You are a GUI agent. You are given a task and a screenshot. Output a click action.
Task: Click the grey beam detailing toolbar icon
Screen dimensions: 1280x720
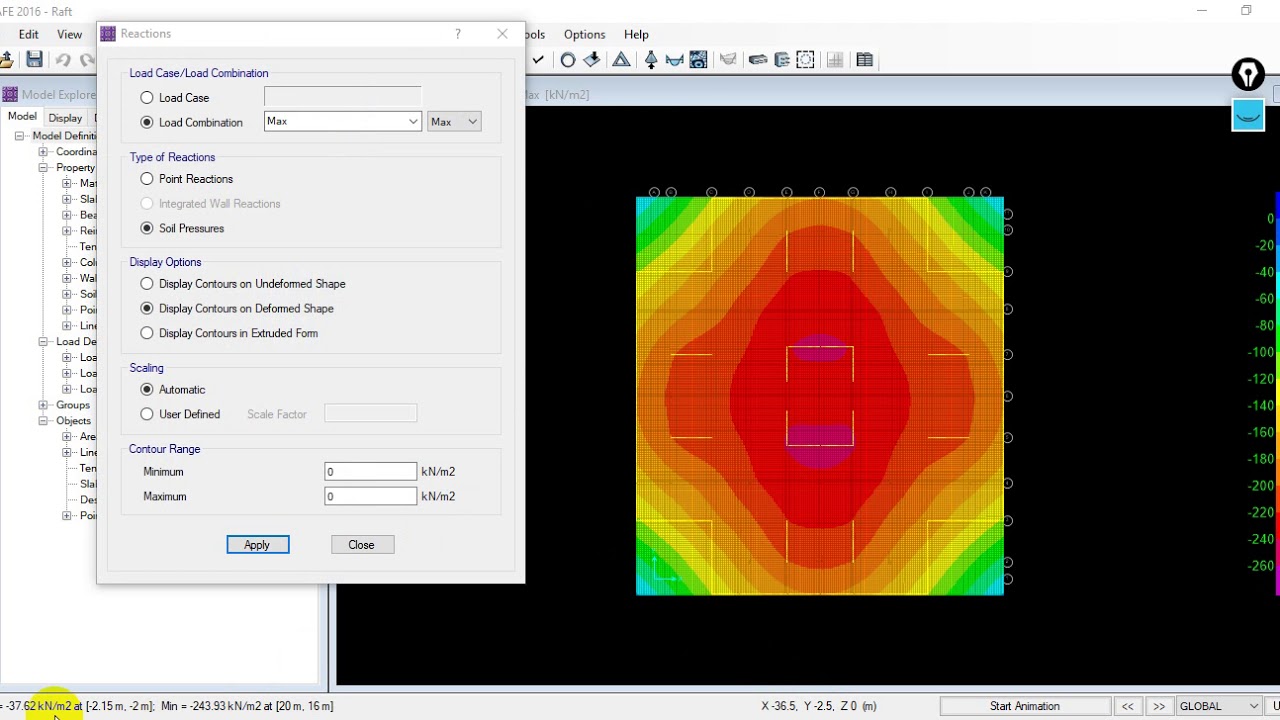758,60
